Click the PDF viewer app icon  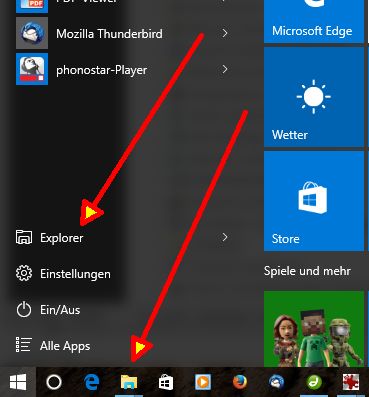[x=32, y=6]
